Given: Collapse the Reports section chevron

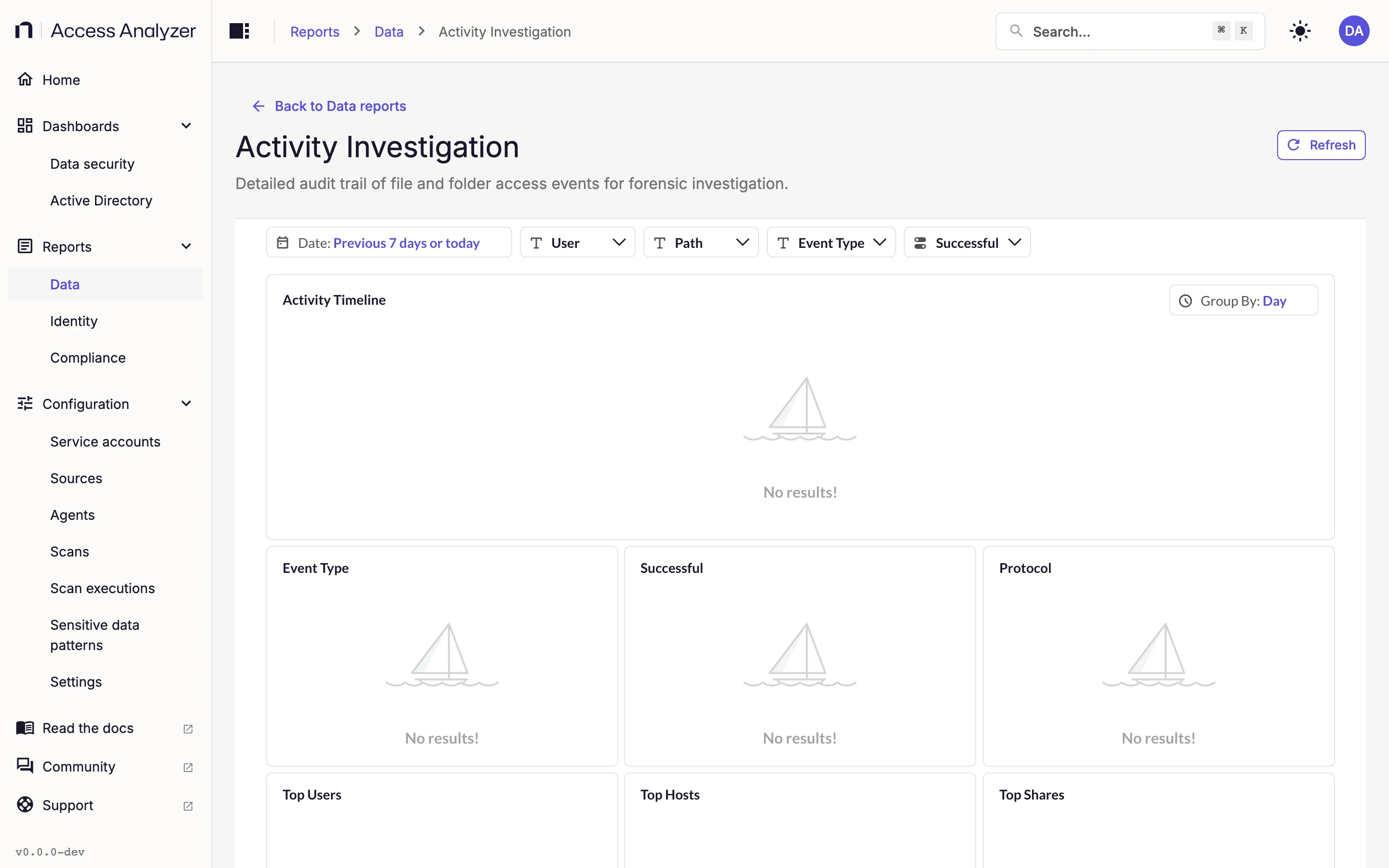Looking at the screenshot, I should (x=186, y=246).
